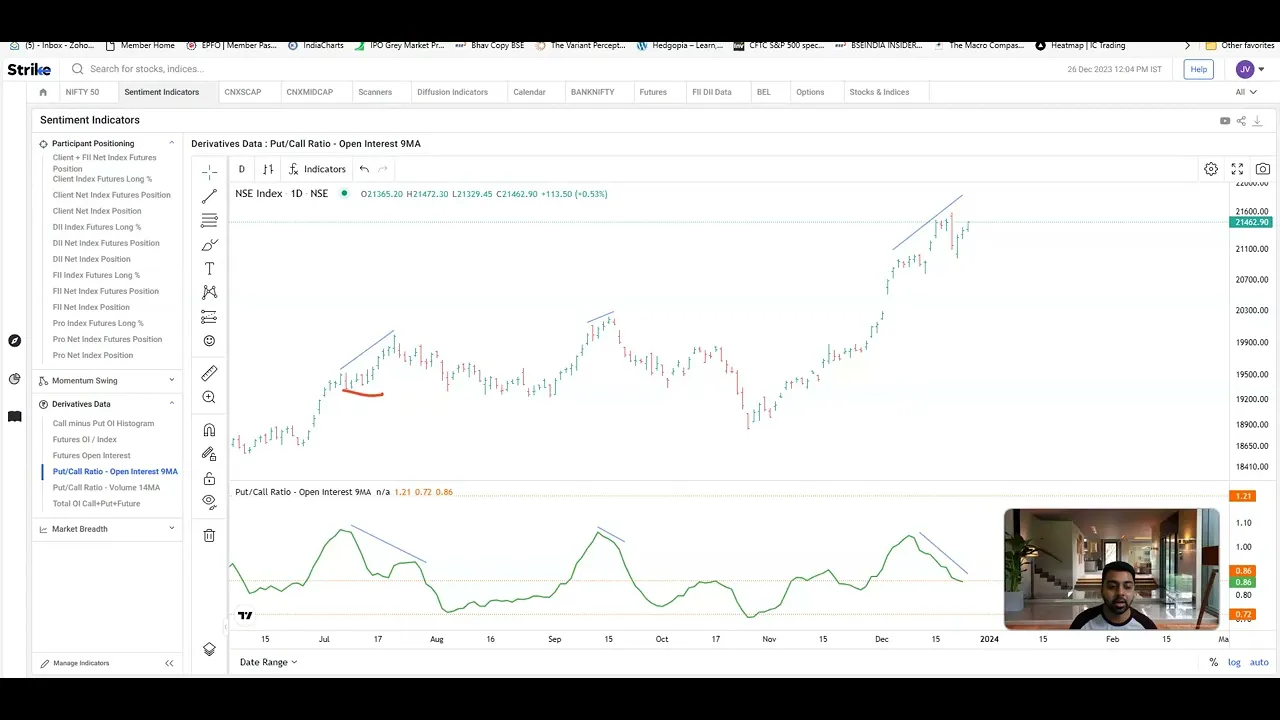Screen dimensions: 1280x720
Task: Select the crosshair cursor tool
Action: pos(209,172)
